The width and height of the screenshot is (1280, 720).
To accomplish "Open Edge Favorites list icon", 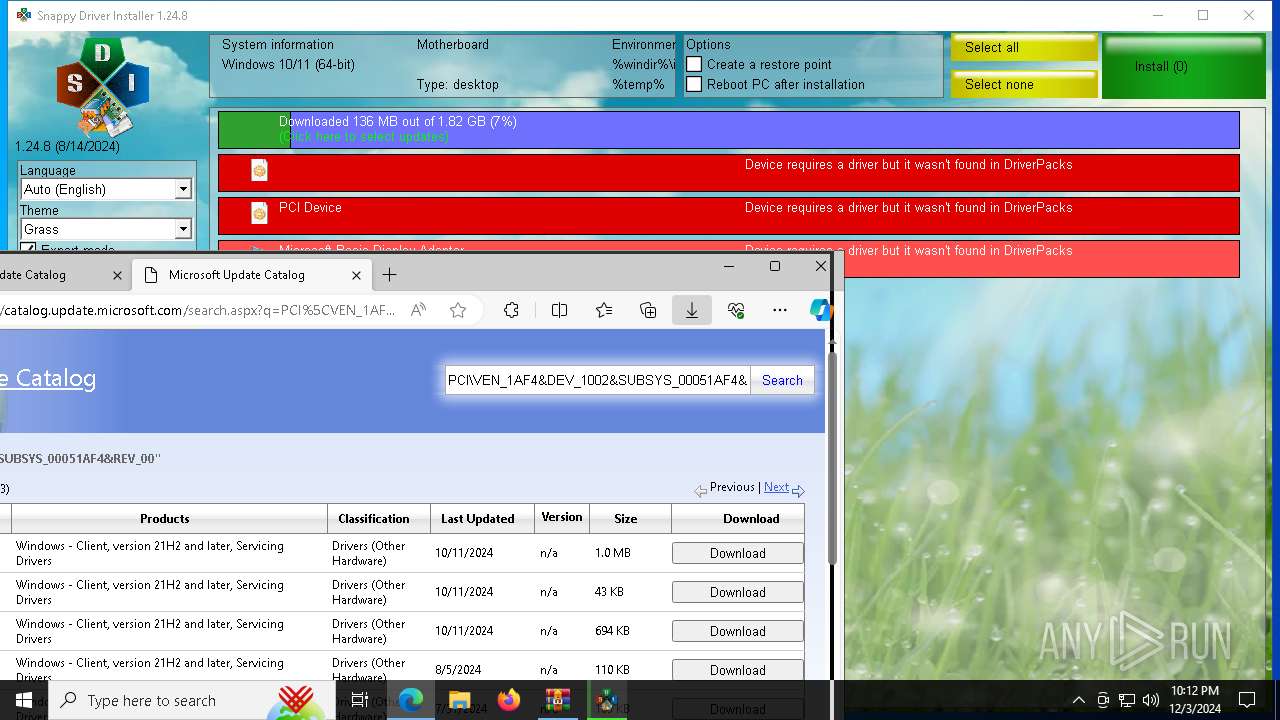I will [x=604, y=310].
